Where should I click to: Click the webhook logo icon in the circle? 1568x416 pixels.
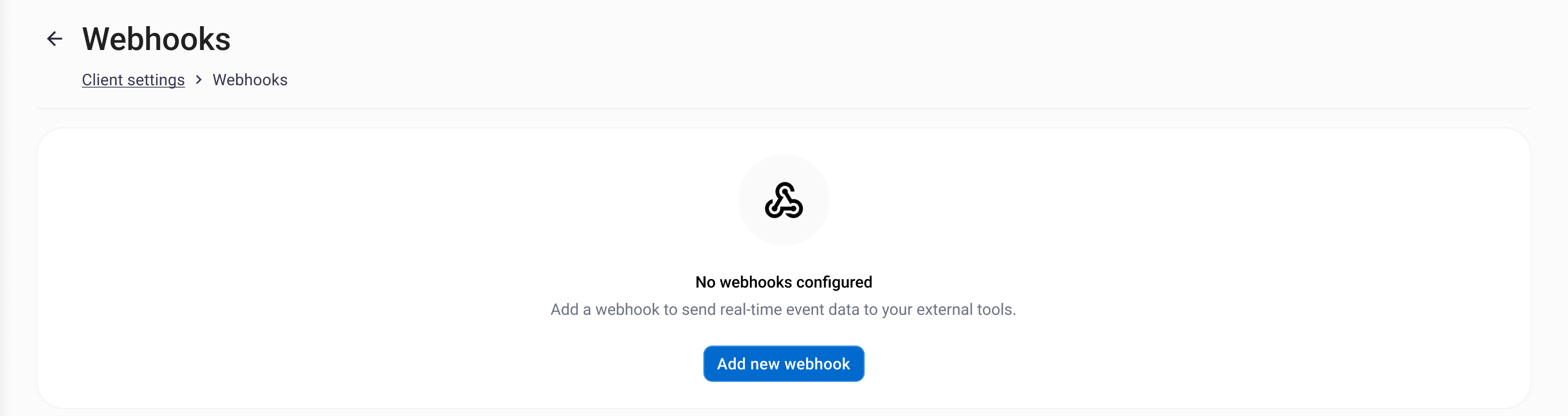(x=783, y=200)
